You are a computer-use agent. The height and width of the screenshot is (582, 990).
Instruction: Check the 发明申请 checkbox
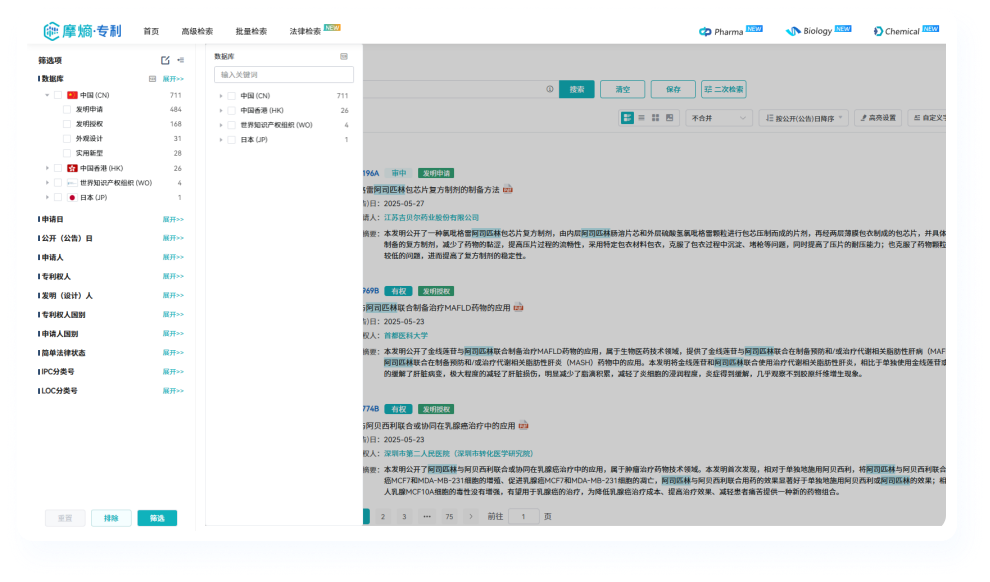click(67, 109)
